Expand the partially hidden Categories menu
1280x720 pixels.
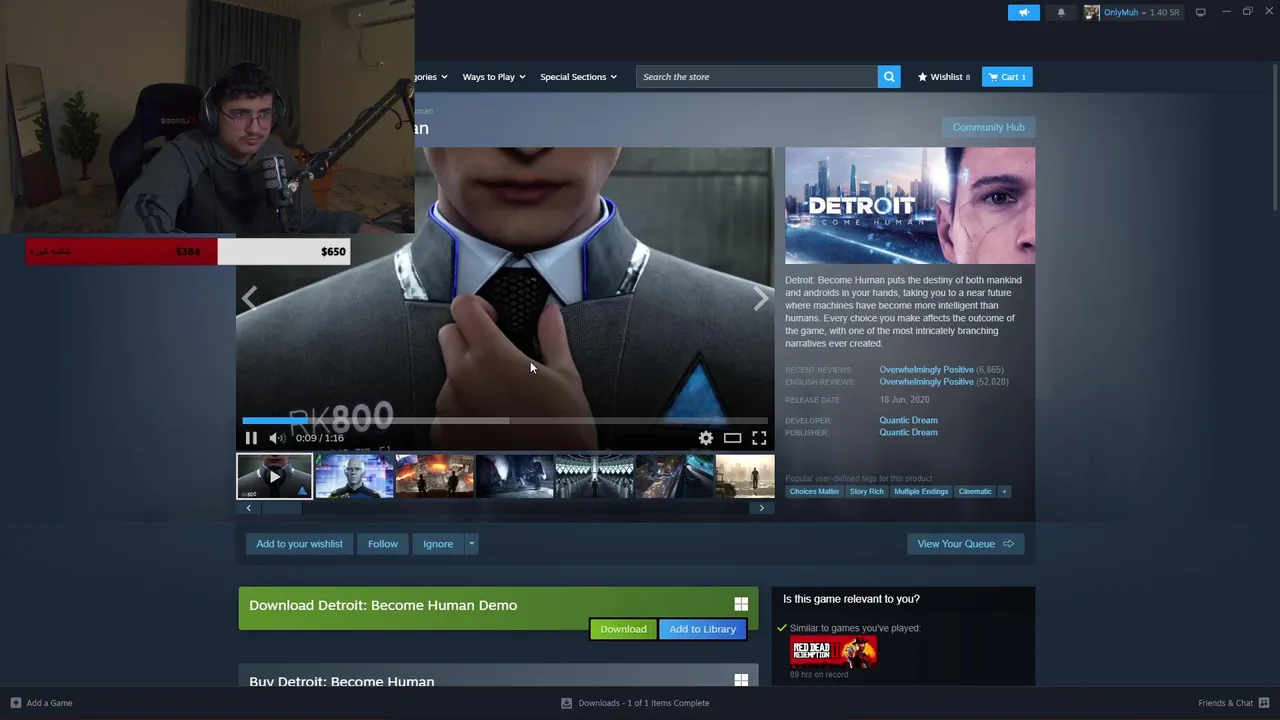431,77
